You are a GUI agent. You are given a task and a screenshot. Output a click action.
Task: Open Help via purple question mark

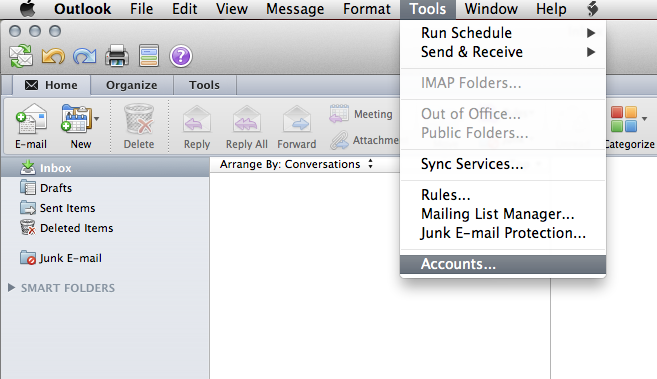click(181, 56)
